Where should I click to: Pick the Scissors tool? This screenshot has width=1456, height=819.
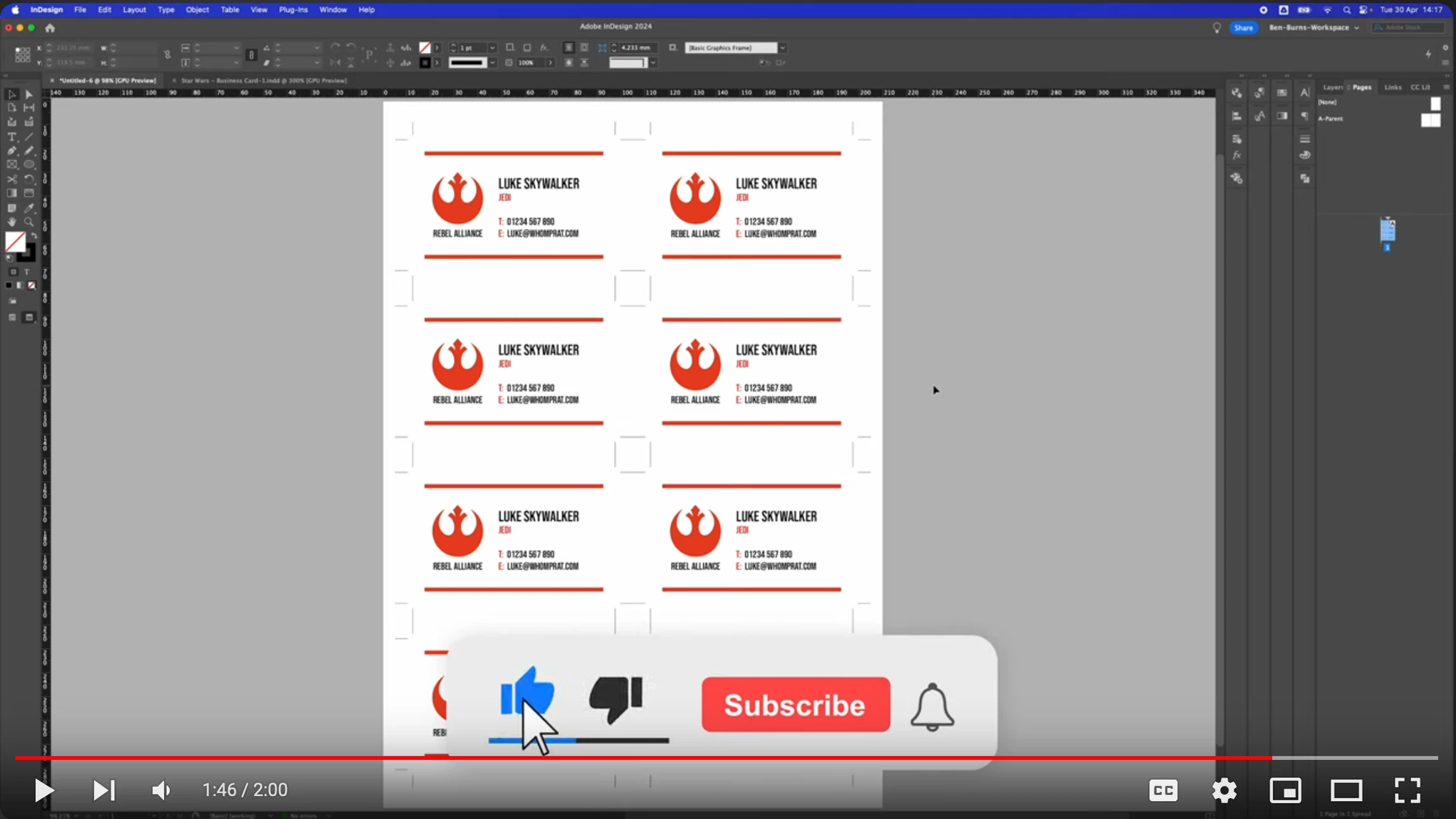pyautogui.click(x=11, y=179)
